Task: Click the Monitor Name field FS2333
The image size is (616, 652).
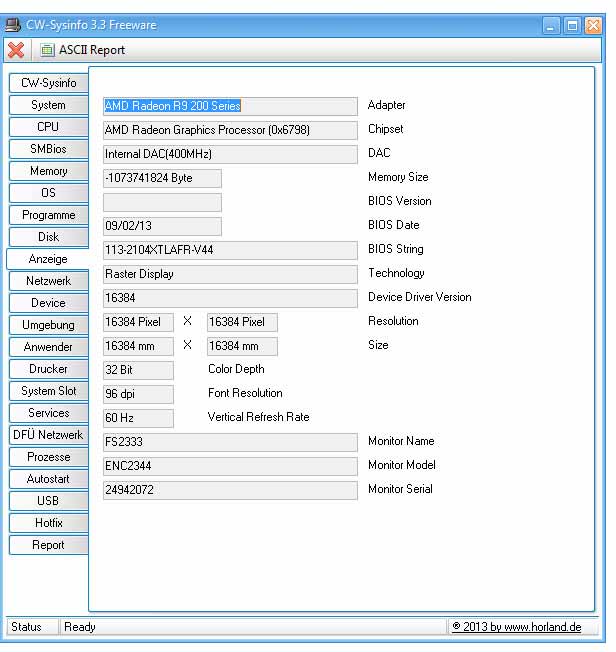Action: click(230, 442)
